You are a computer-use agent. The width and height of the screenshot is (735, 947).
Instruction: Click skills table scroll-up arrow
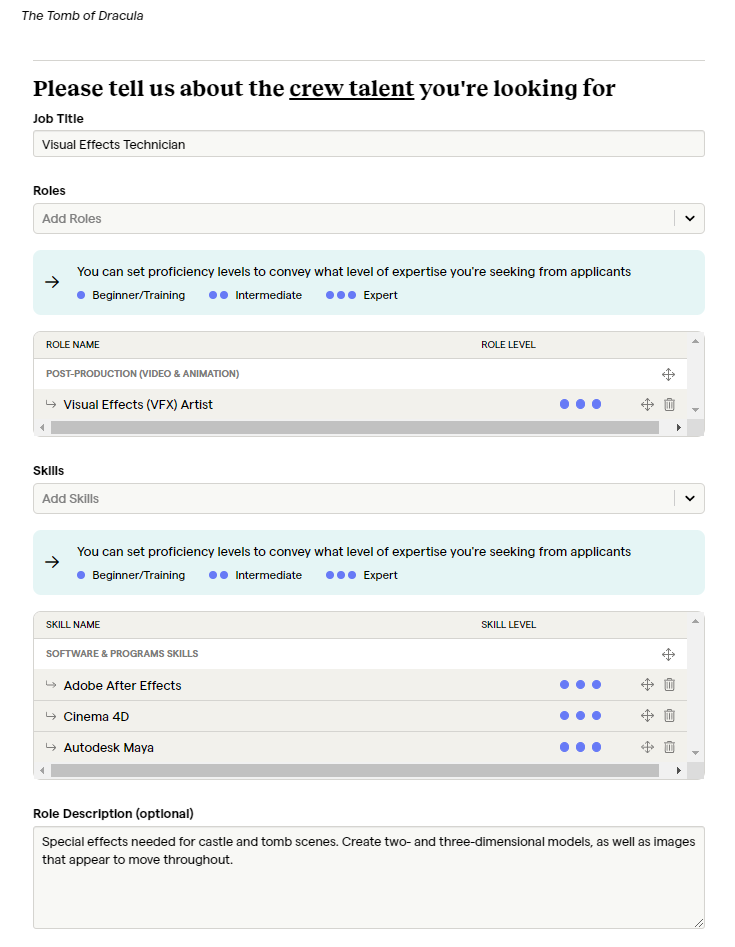695,621
